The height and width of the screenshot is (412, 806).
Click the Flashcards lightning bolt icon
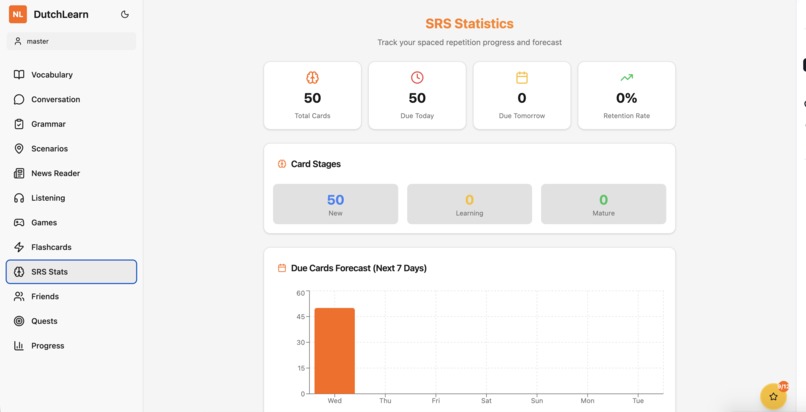point(19,247)
